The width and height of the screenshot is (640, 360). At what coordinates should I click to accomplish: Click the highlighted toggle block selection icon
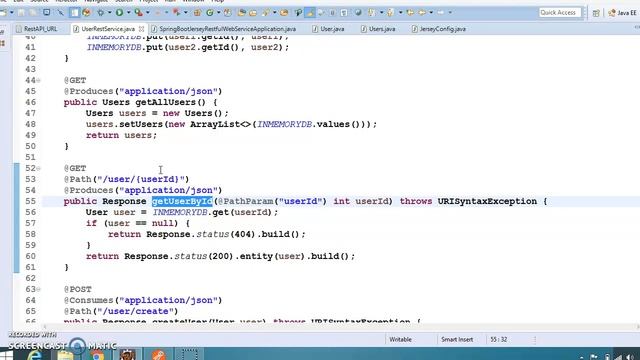[74, 13]
